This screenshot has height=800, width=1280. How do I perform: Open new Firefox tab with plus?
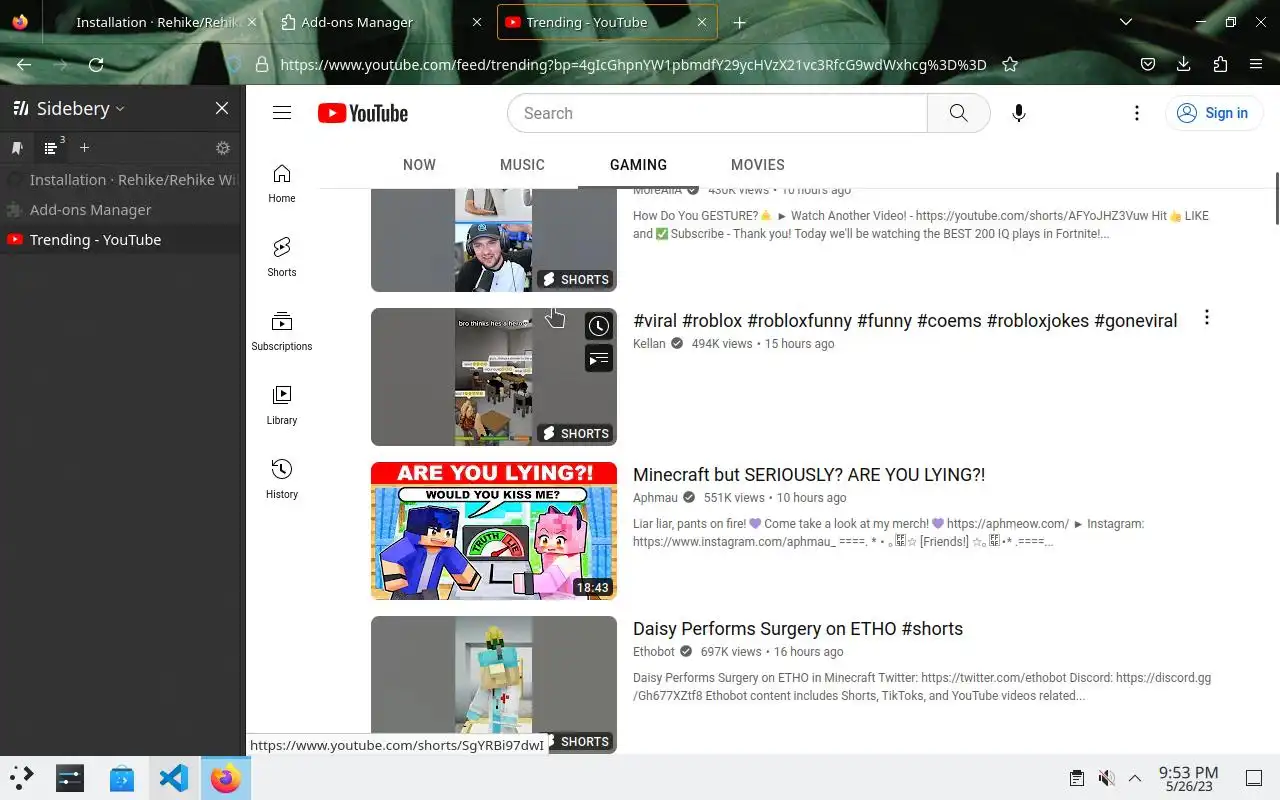click(739, 22)
